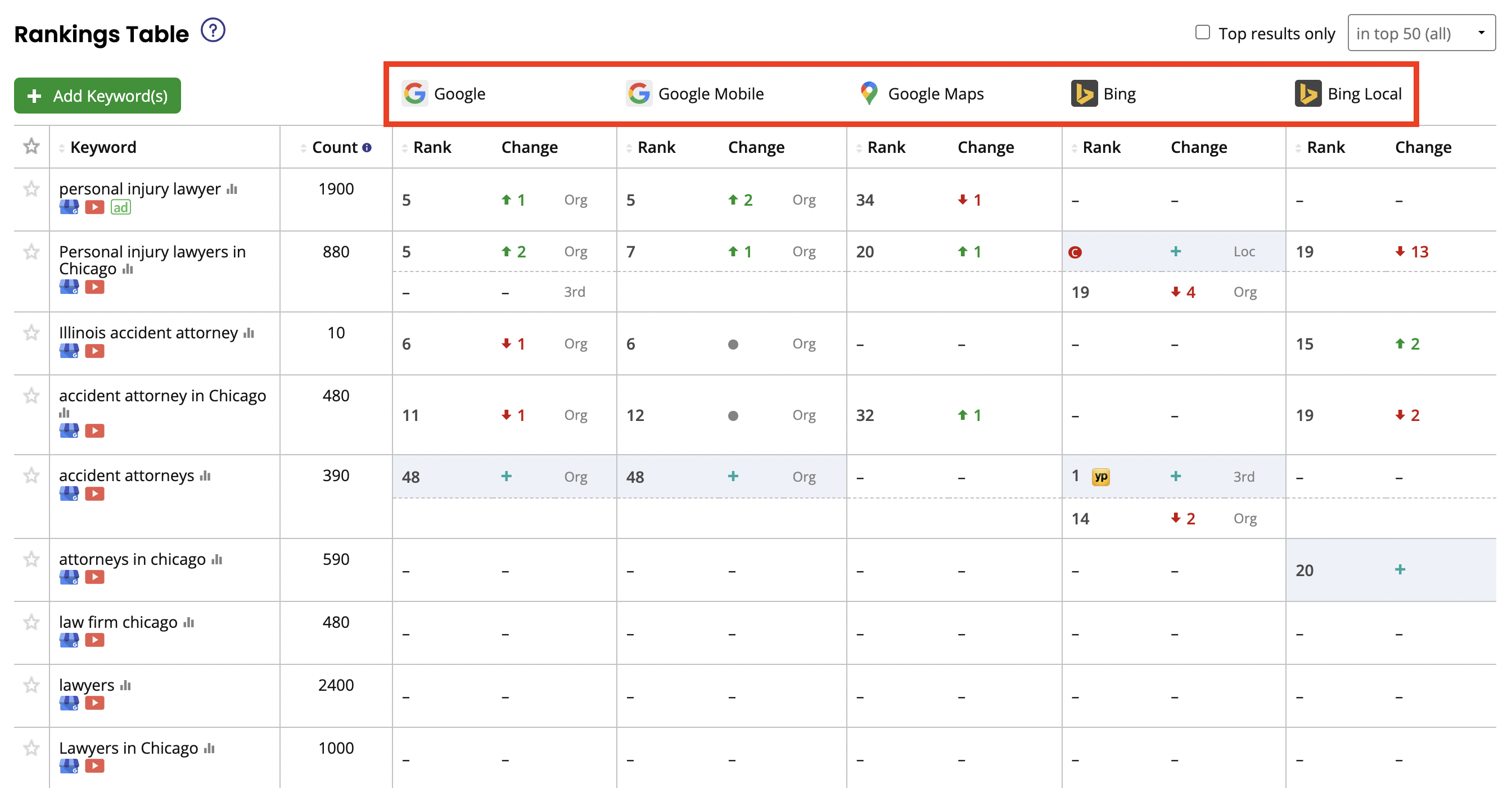The image size is (1512, 788).
Task: Open chart icon for 'attorneys in chicago'
Action: [216, 560]
